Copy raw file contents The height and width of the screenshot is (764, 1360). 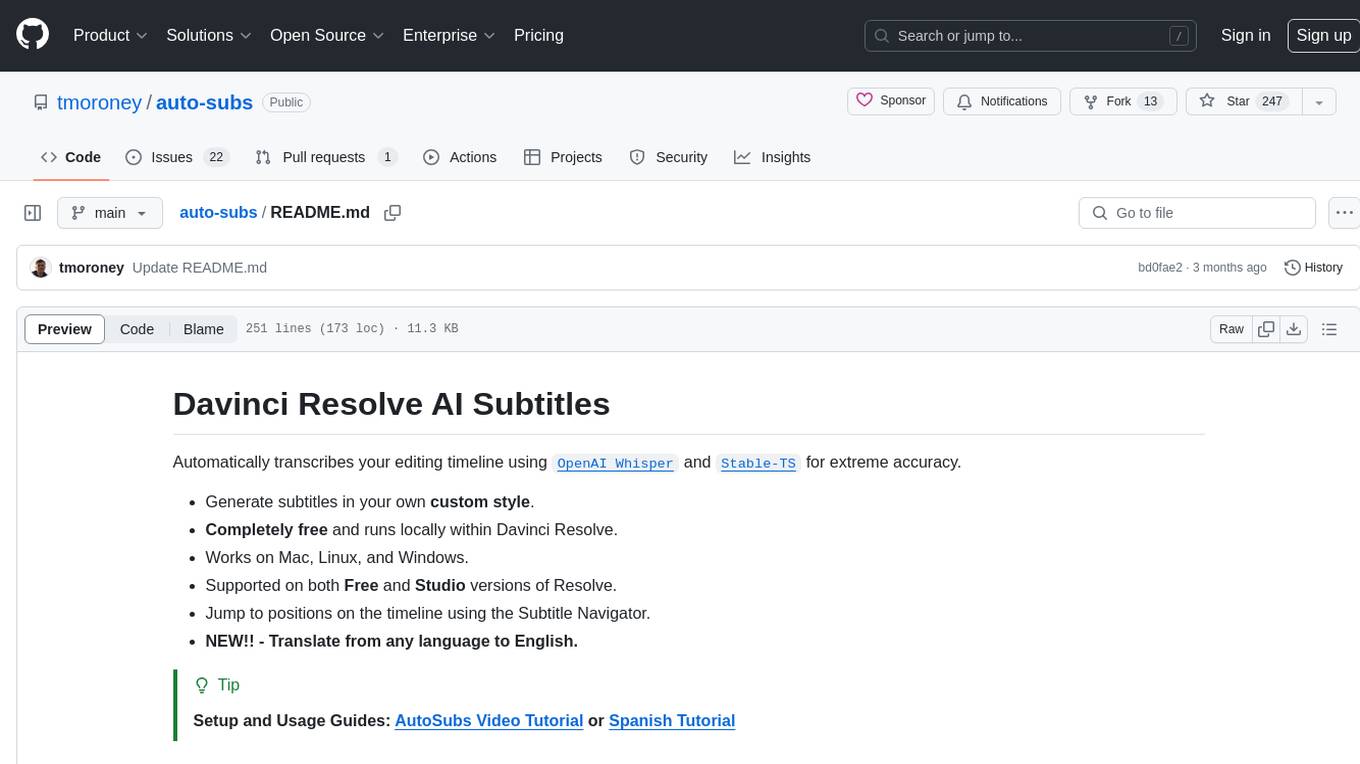pos(1266,329)
